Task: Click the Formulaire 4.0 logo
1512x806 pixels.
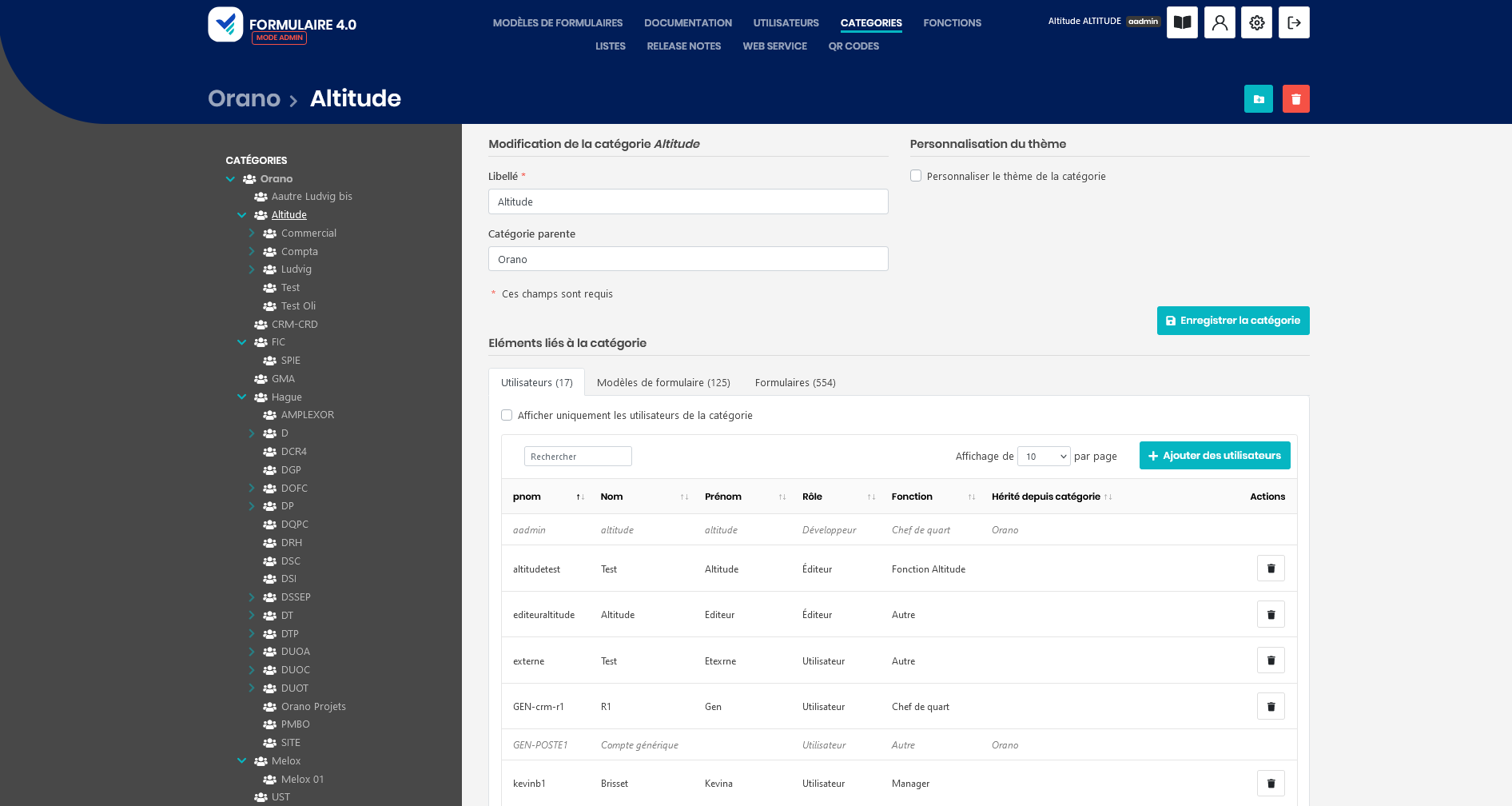Action: click(x=282, y=25)
